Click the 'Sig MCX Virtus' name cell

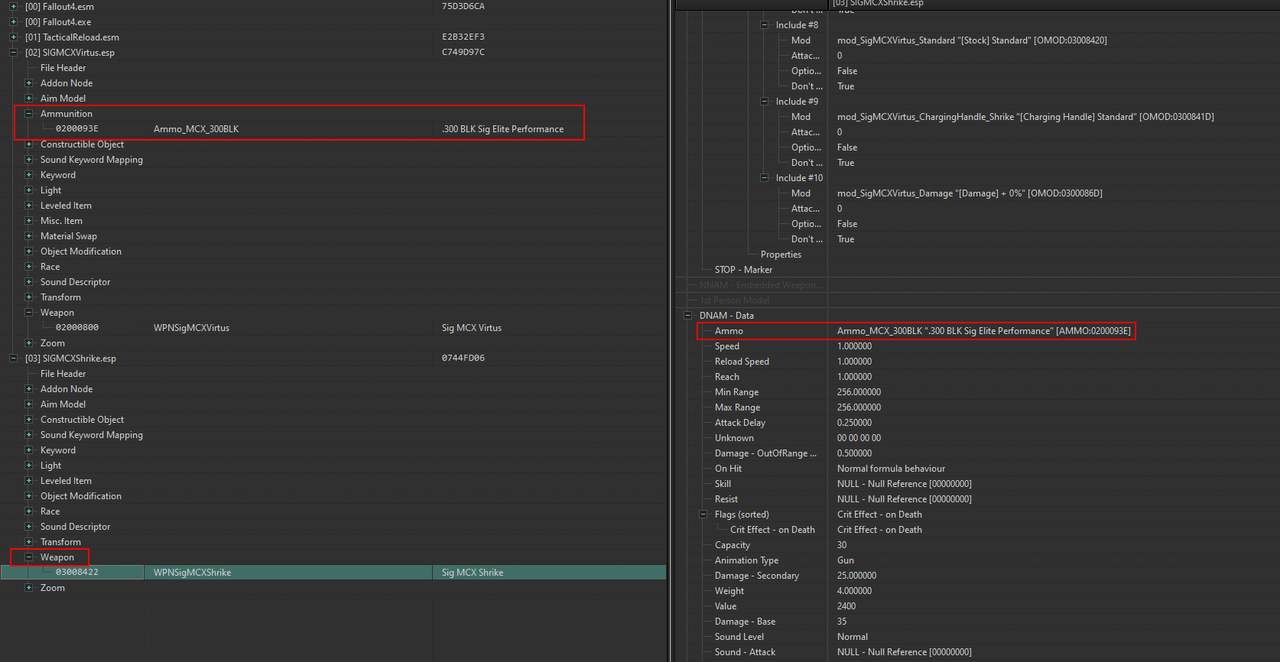coord(471,328)
